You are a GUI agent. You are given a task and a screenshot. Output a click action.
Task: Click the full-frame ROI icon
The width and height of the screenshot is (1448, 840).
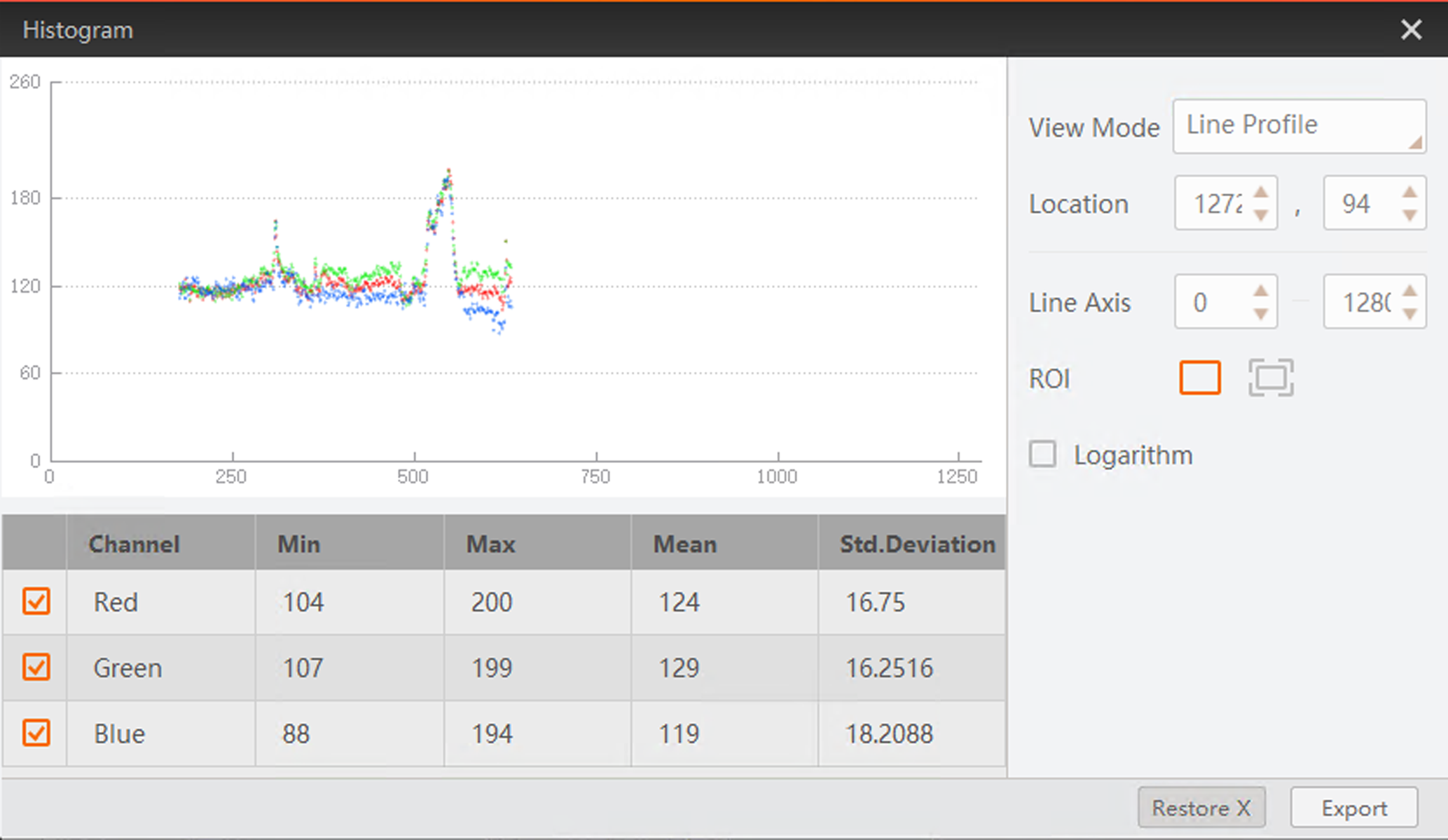[1270, 378]
